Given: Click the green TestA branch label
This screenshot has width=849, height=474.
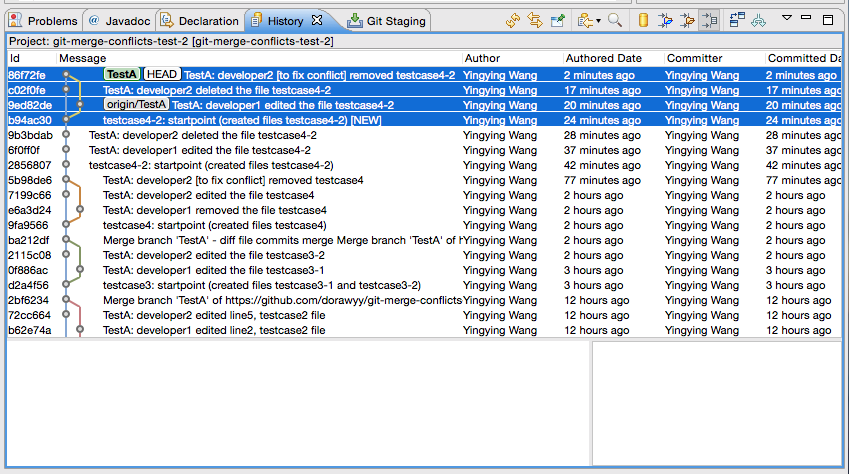Looking at the screenshot, I should pos(121,75).
